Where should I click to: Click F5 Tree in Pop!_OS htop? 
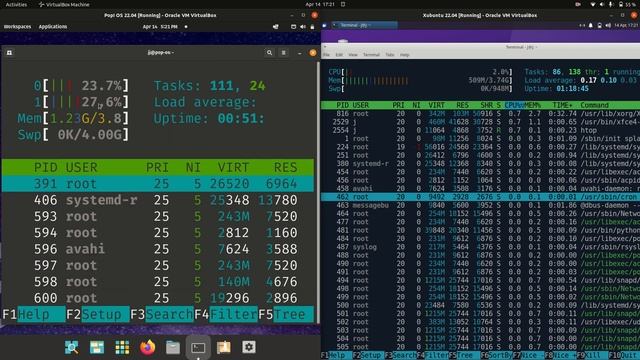pos(286,314)
